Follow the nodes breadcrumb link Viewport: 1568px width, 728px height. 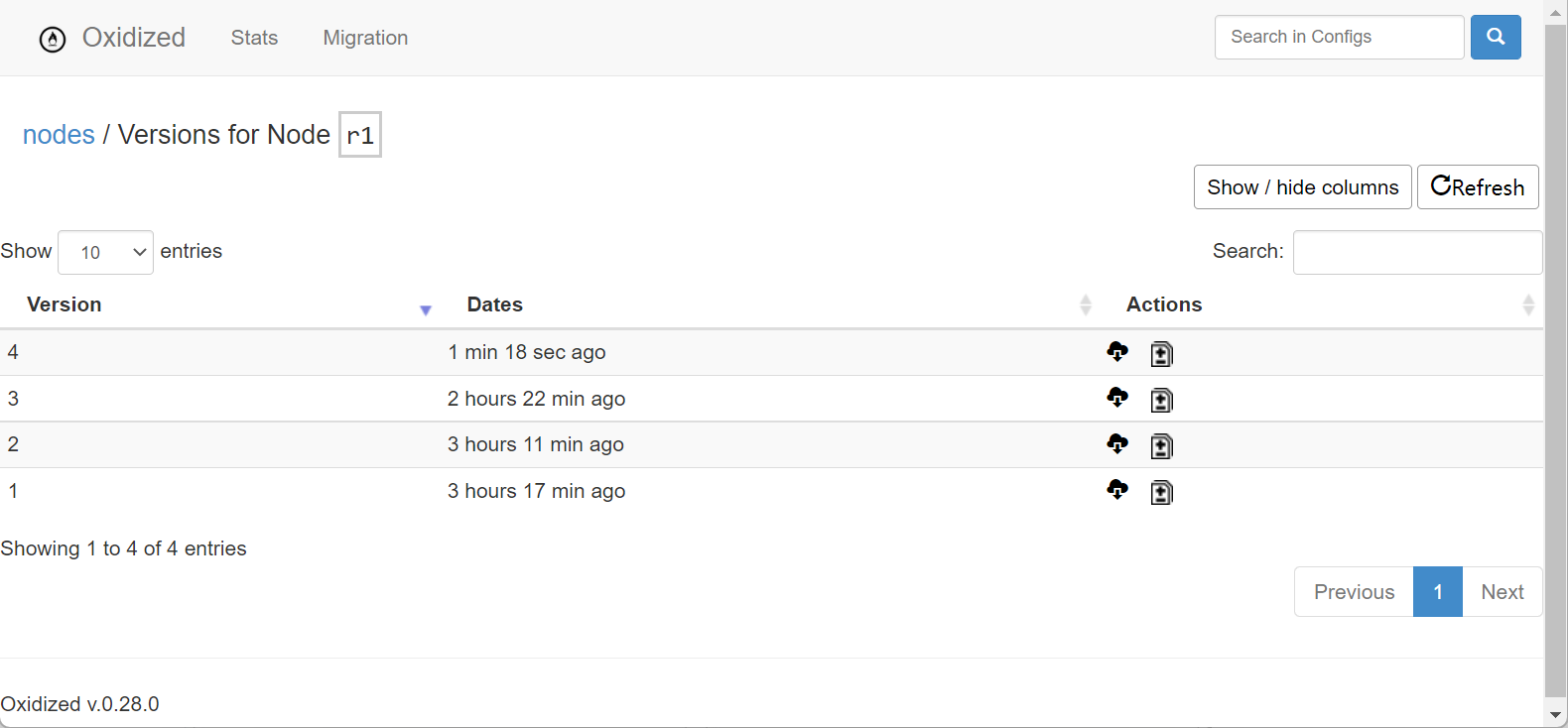point(59,135)
